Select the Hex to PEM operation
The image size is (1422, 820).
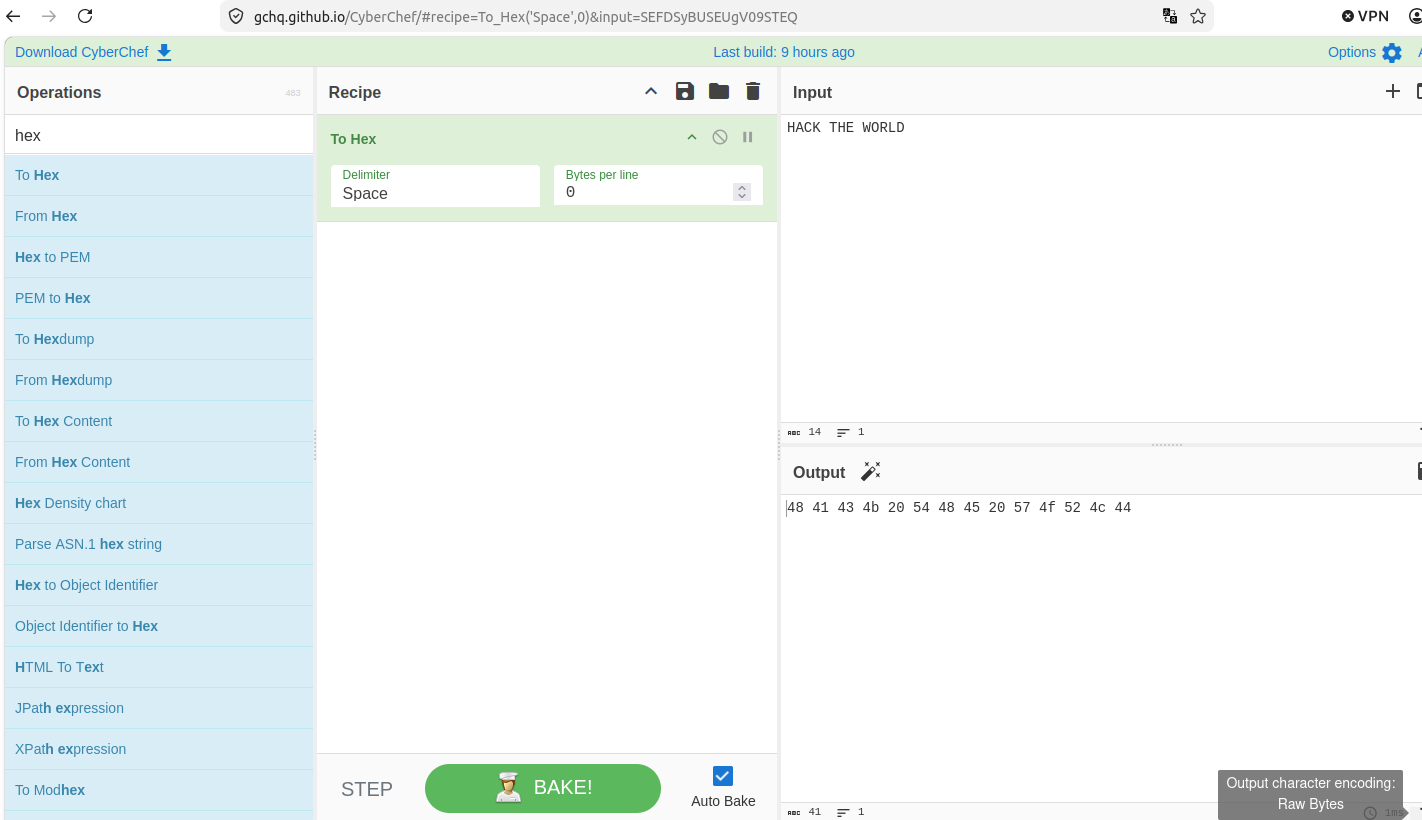click(x=159, y=257)
